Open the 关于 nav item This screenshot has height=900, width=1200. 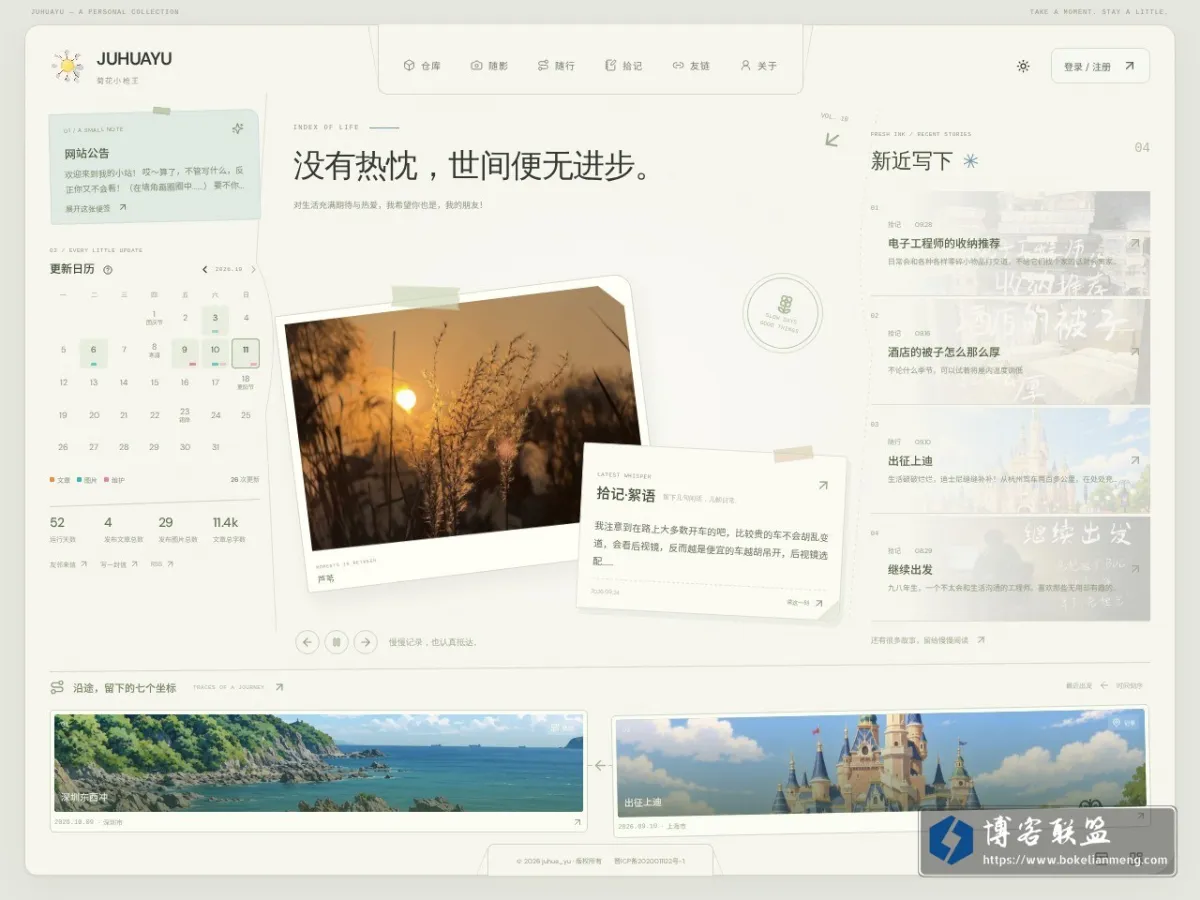758,66
